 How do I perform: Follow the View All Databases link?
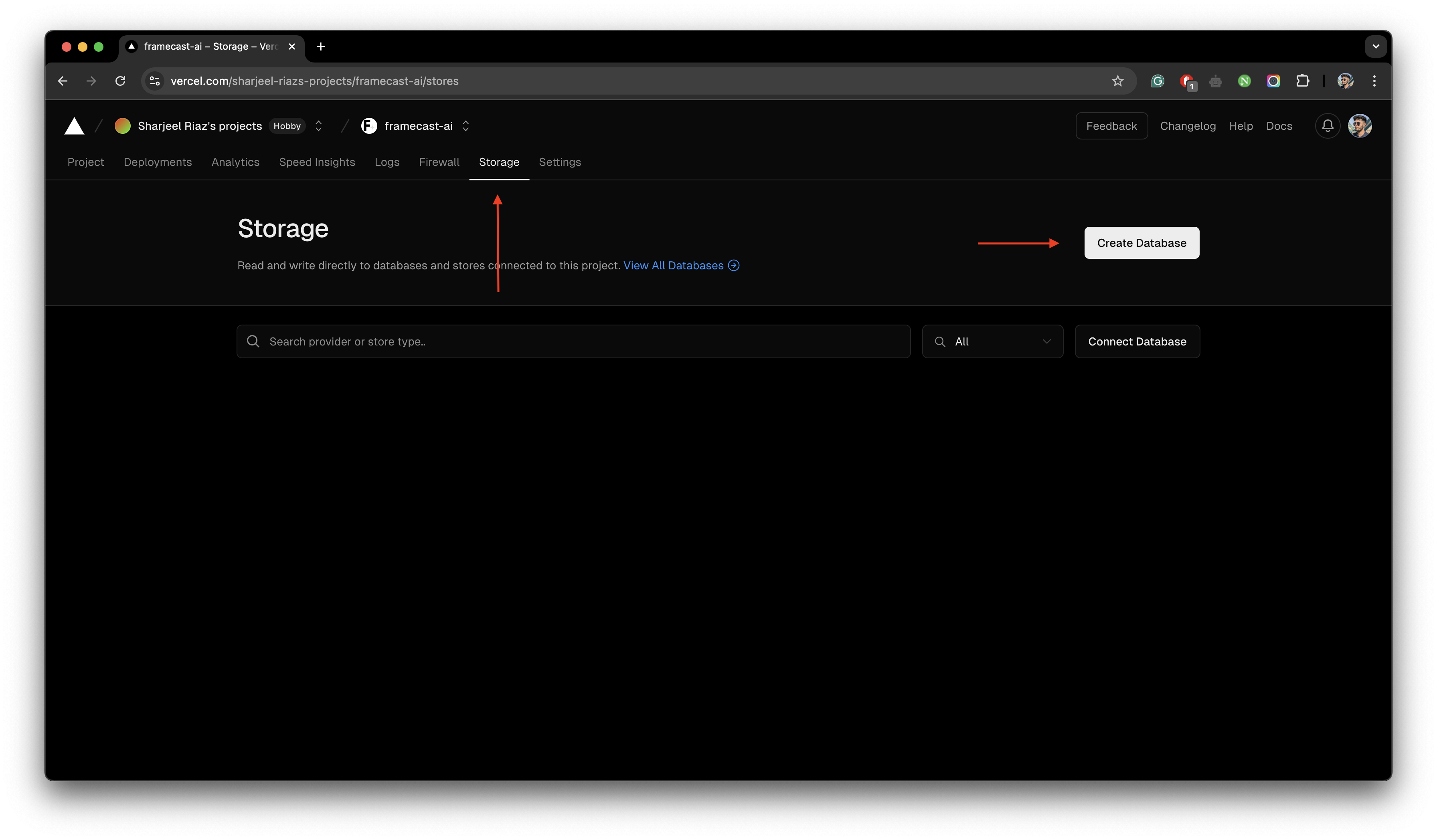[674, 266]
